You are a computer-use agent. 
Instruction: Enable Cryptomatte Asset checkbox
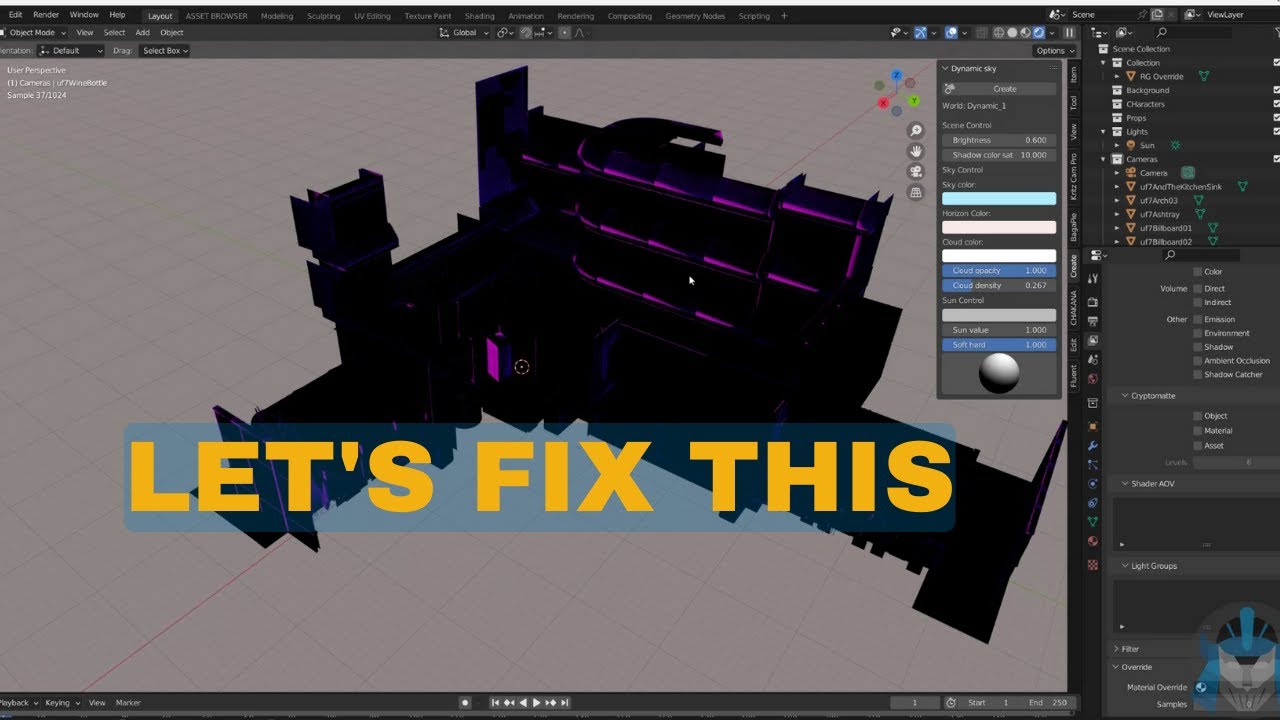pyautogui.click(x=1198, y=445)
